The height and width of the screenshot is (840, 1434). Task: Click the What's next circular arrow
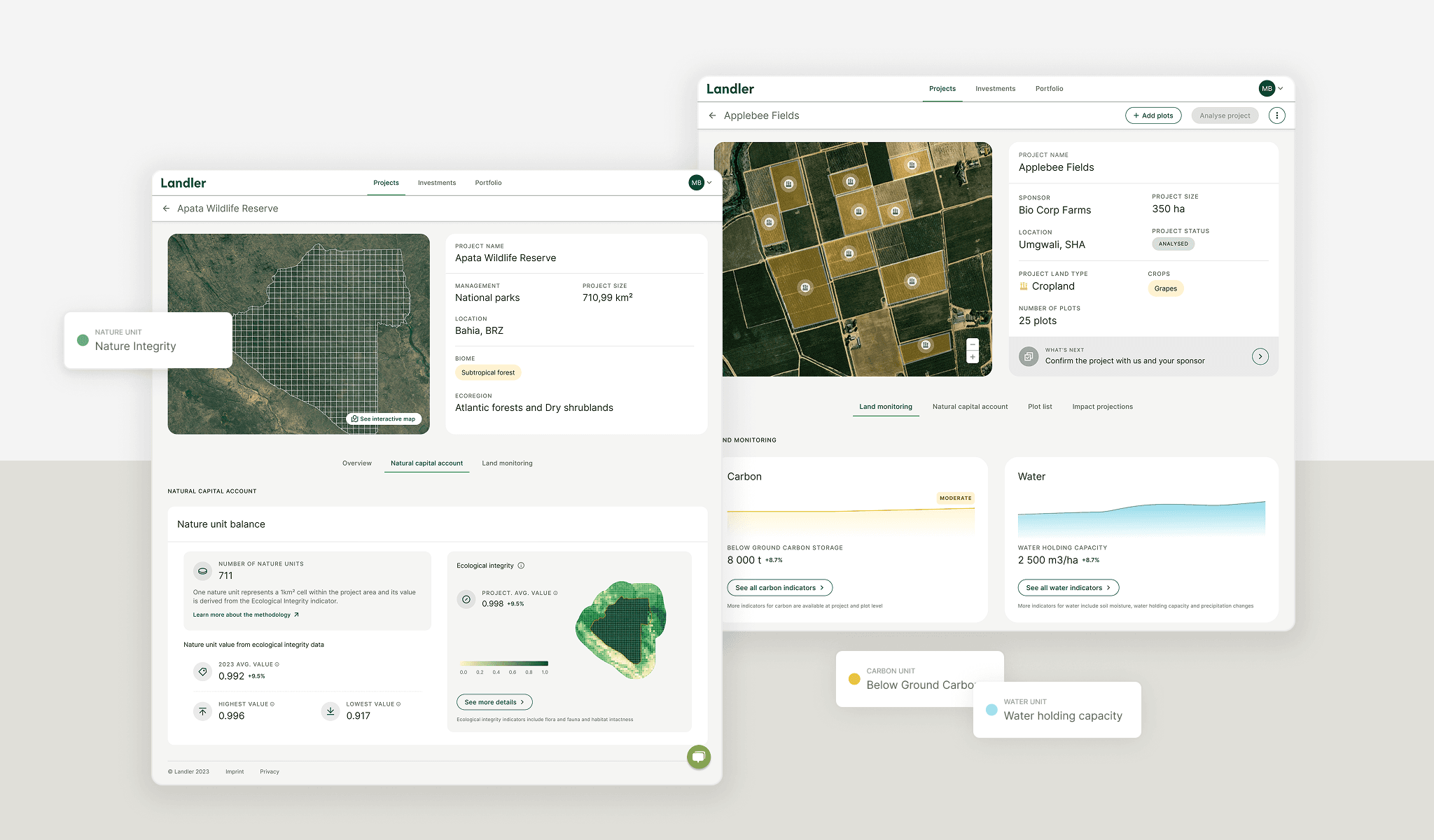coord(1260,356)
